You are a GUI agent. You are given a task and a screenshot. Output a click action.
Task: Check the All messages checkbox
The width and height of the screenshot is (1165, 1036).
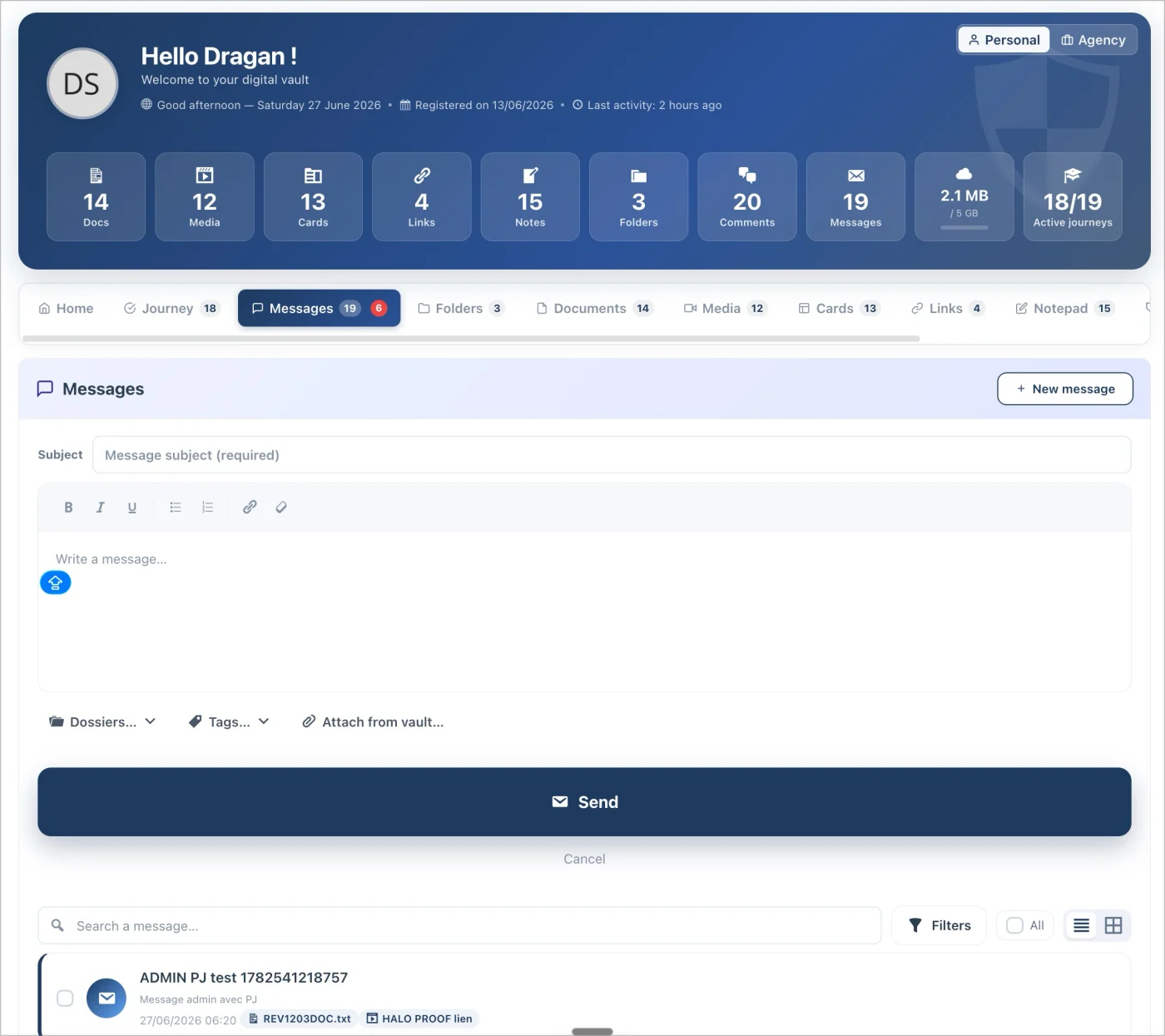1014,925
